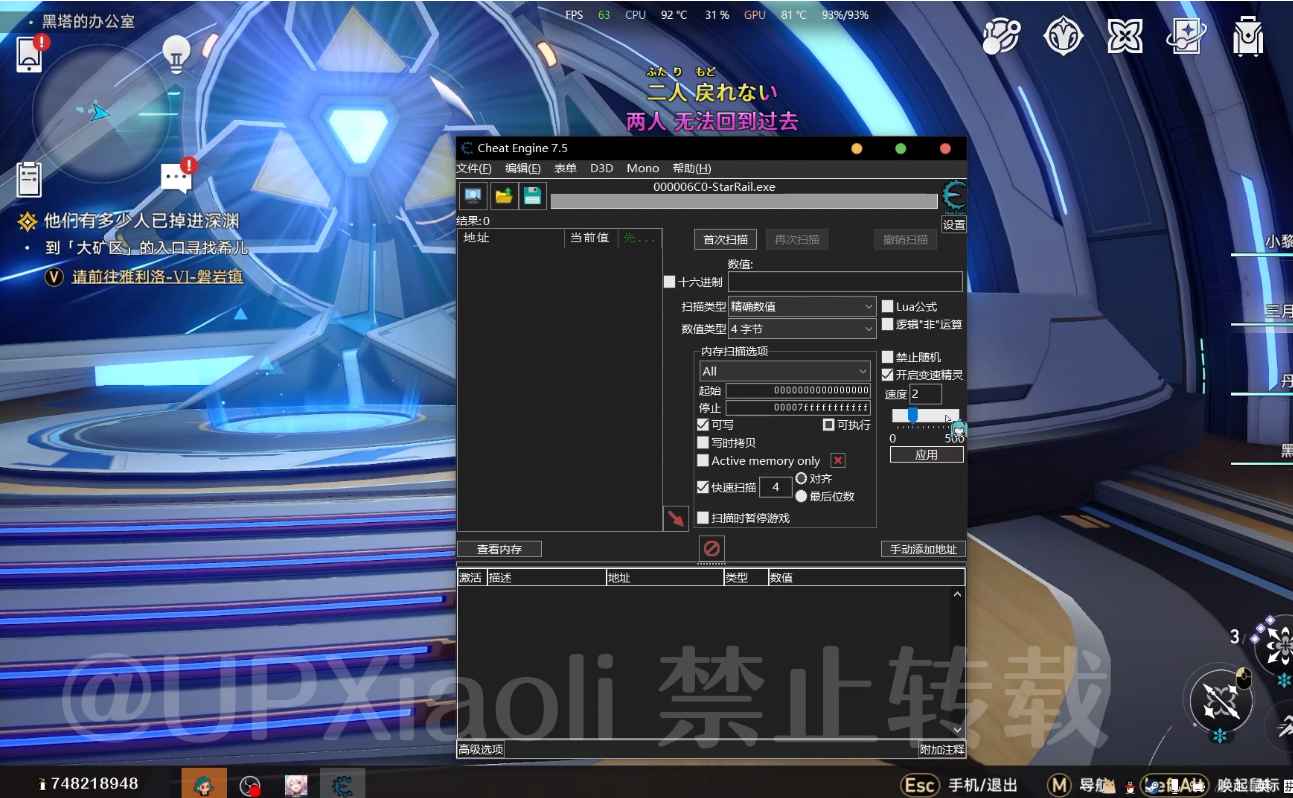Open the 数值类型 4字节 dropdown
This screenshot has height=798, width=1293.
point(802,328)
